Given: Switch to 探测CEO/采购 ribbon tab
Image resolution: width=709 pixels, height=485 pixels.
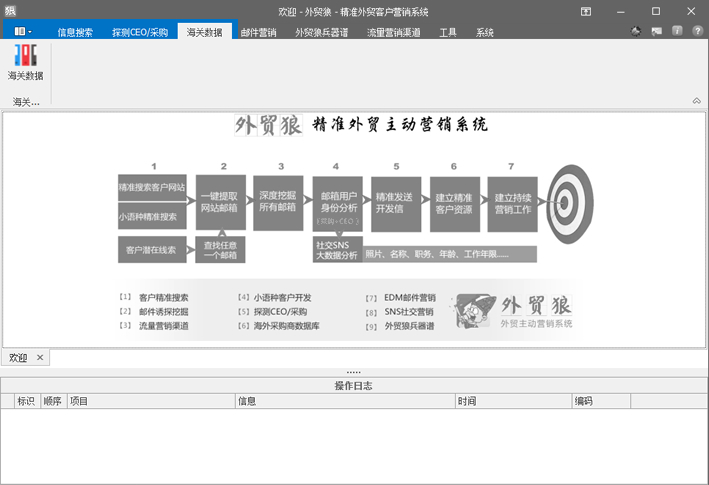Looking at the screenshot, I should [140, 32].
